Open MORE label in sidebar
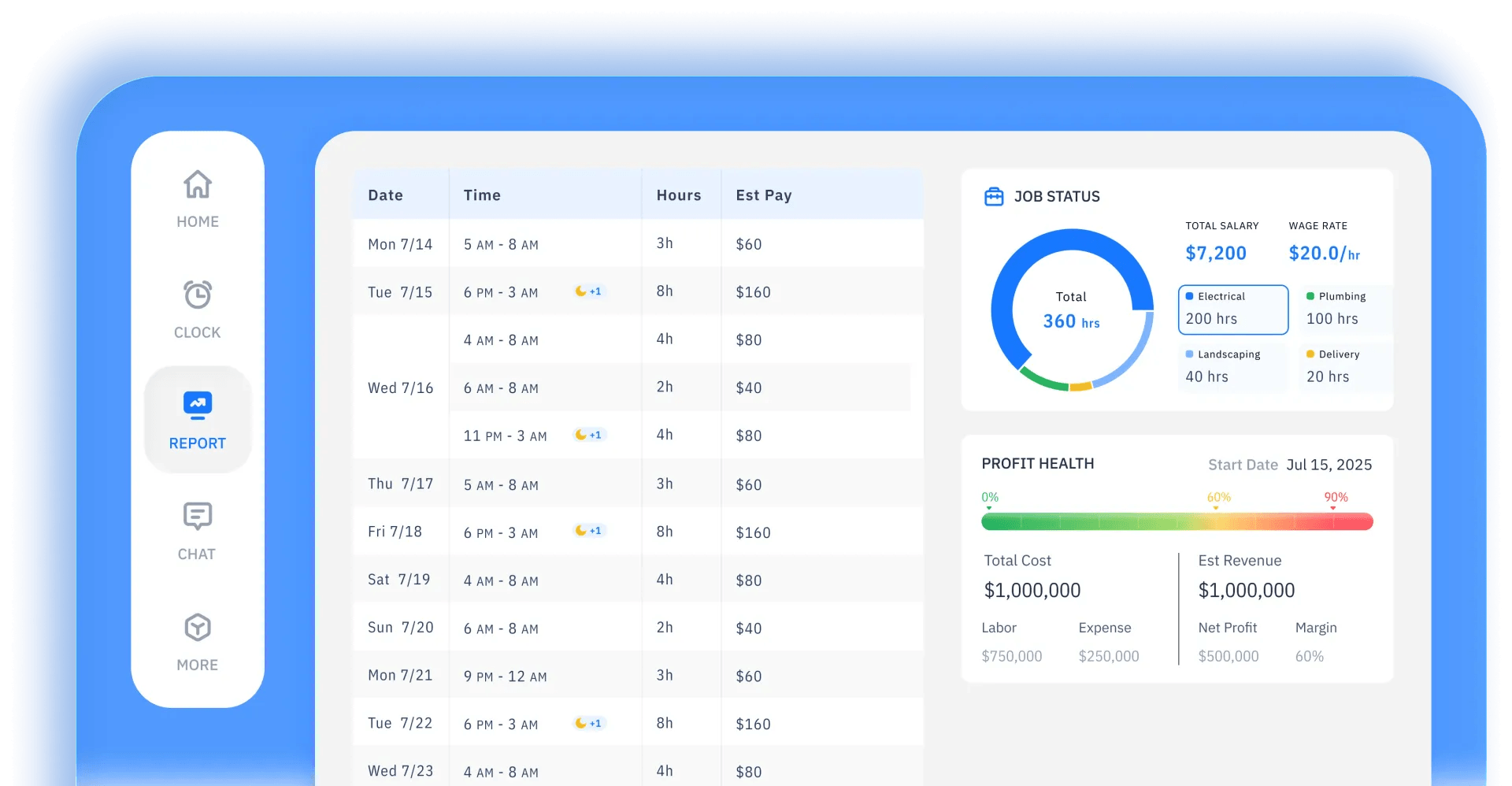This screenshot has width=1512, height=786. coord(198,665)
